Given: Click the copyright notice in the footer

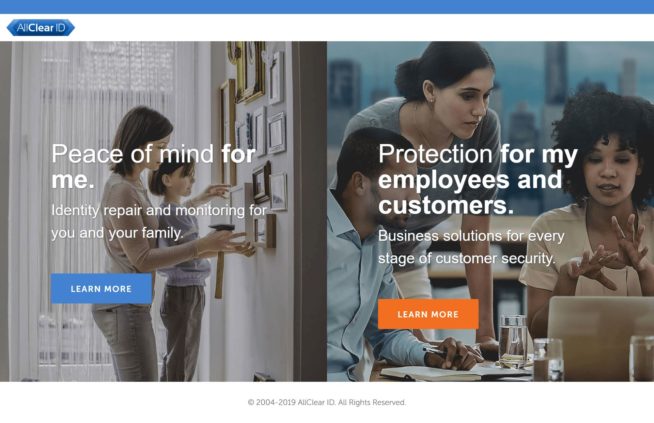Looking at the screenshot, I should 327,402.
